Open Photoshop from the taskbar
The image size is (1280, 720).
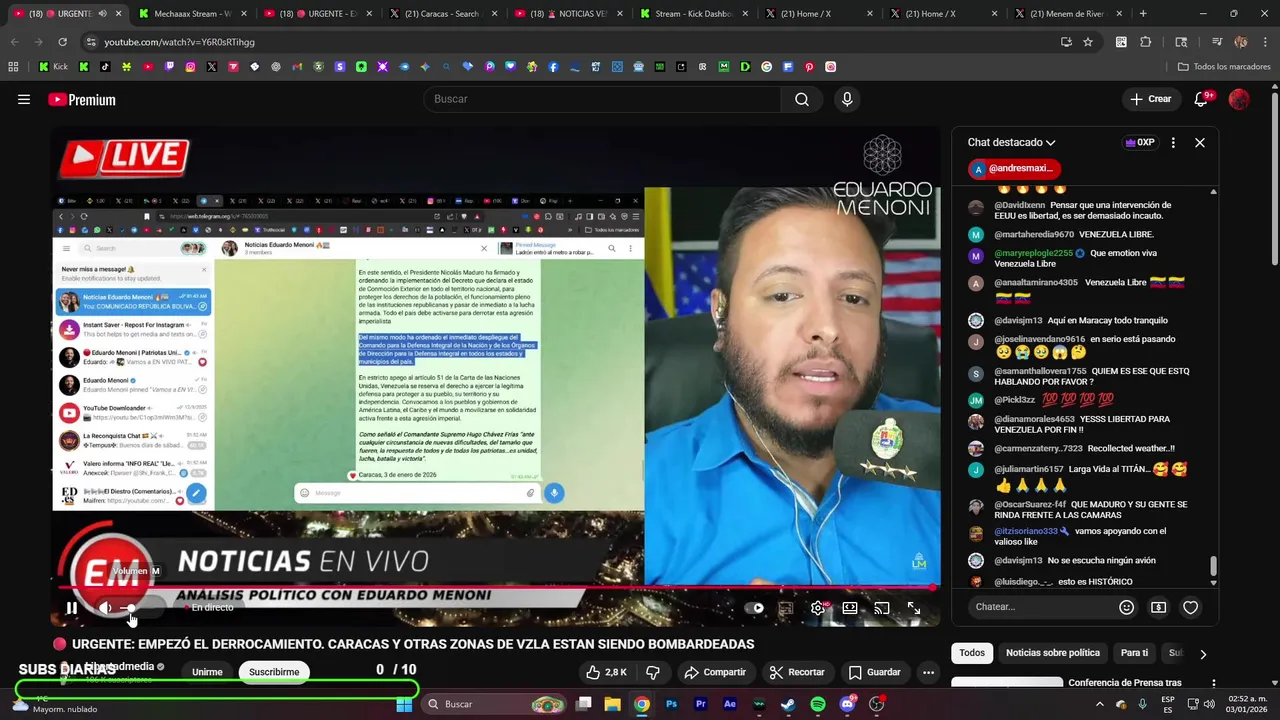click(671, 704)
